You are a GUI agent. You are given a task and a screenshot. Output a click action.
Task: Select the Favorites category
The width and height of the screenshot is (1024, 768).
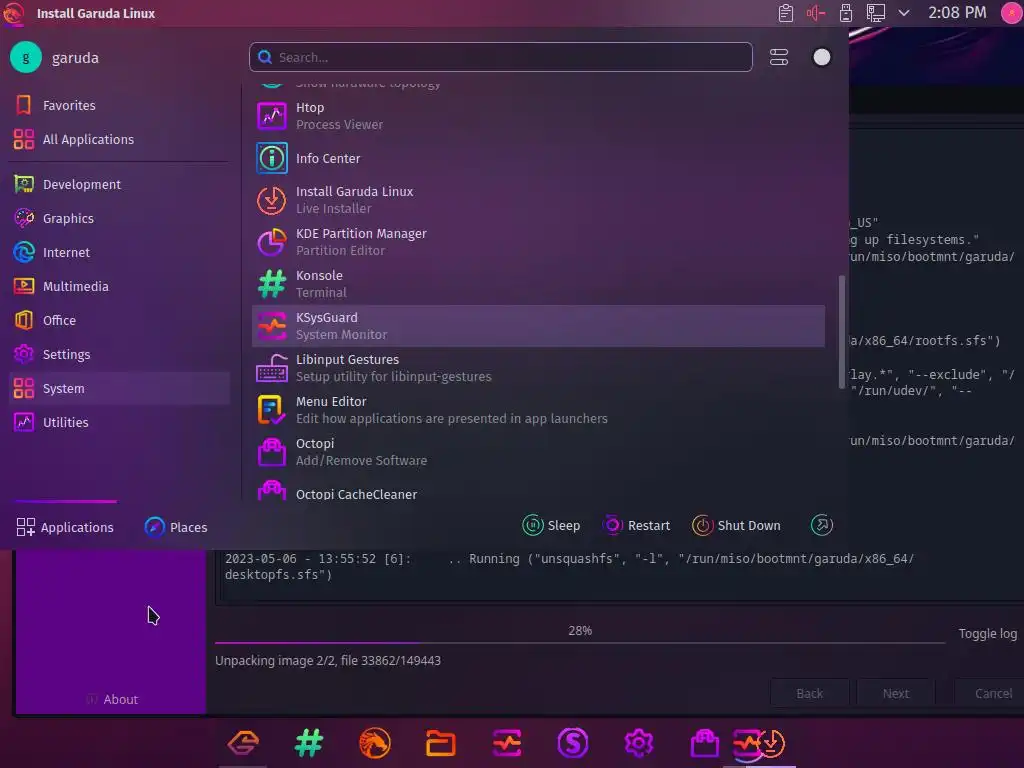click(120, 105)
